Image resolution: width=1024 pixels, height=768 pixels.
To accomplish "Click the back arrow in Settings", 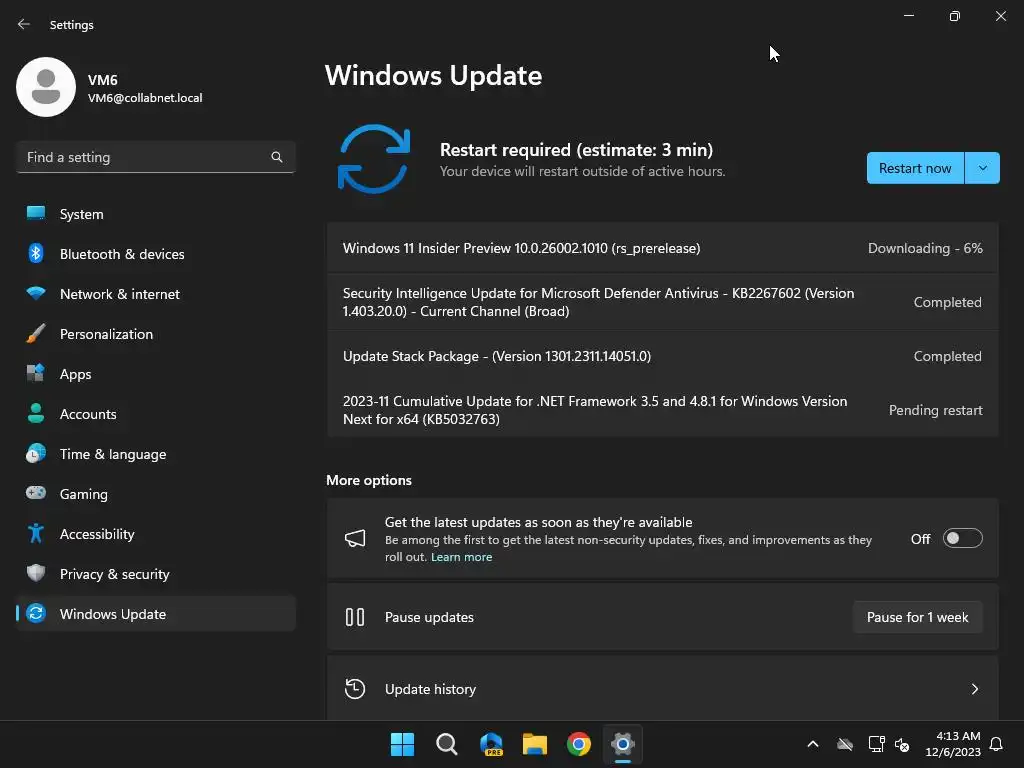I will [24, 24].
